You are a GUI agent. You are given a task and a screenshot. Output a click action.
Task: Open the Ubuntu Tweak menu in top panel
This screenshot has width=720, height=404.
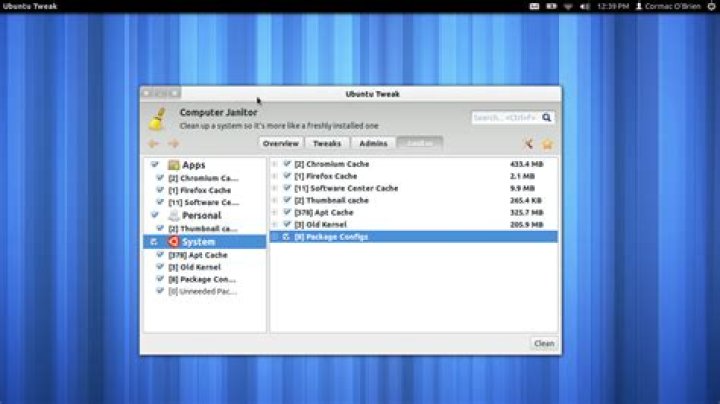(30, 6)
